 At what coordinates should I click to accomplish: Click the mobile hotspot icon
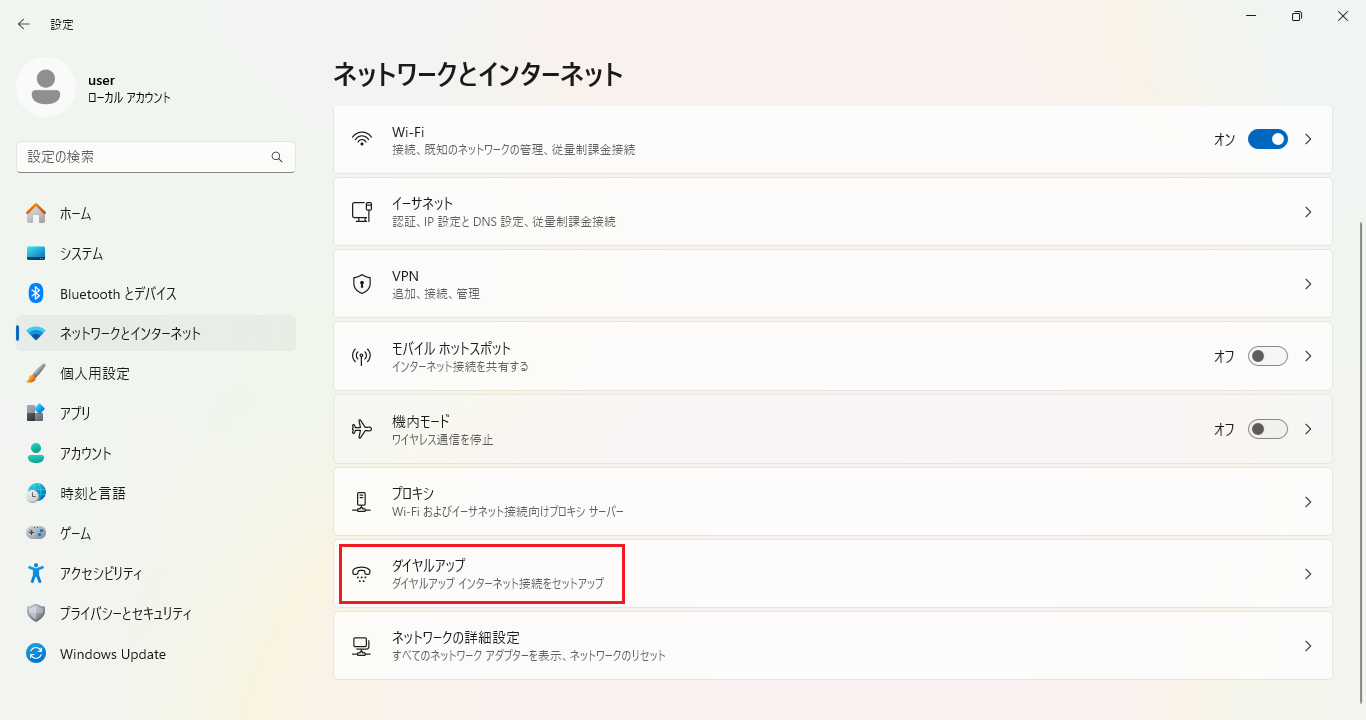pos(362,356)
